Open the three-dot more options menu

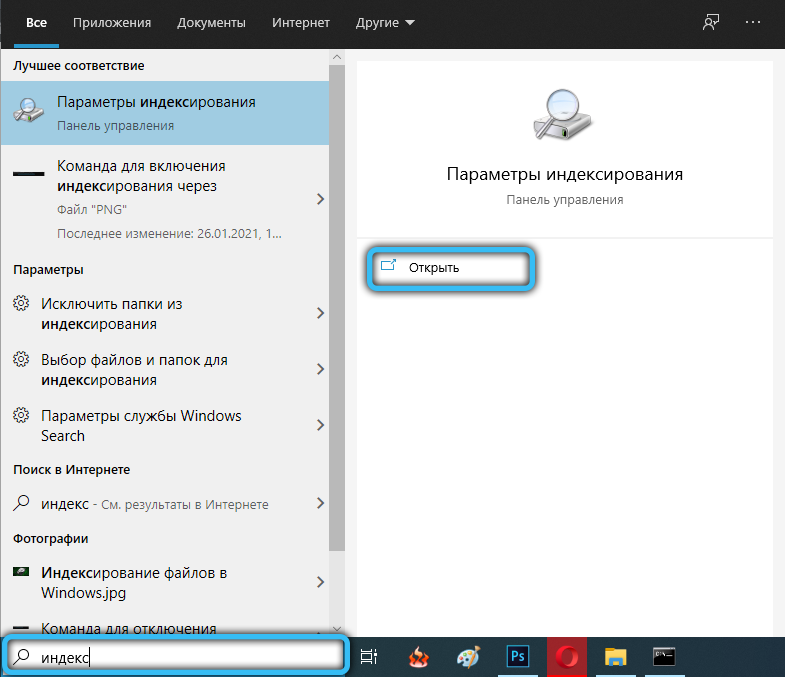pos(753,22)
